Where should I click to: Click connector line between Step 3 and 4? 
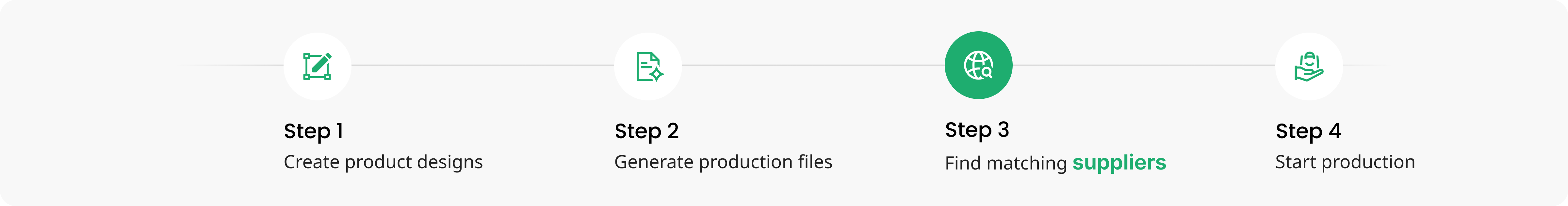[x=1144, y=65]
